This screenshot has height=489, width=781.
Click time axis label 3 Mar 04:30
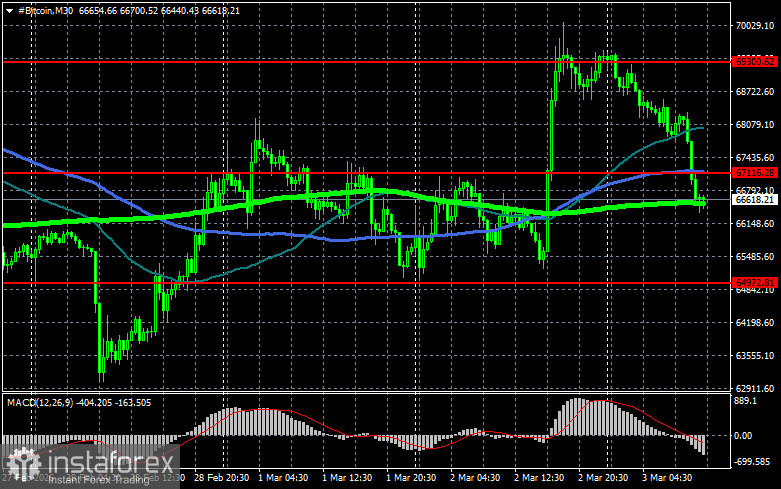pyautogui.click(x=667, y=478)
